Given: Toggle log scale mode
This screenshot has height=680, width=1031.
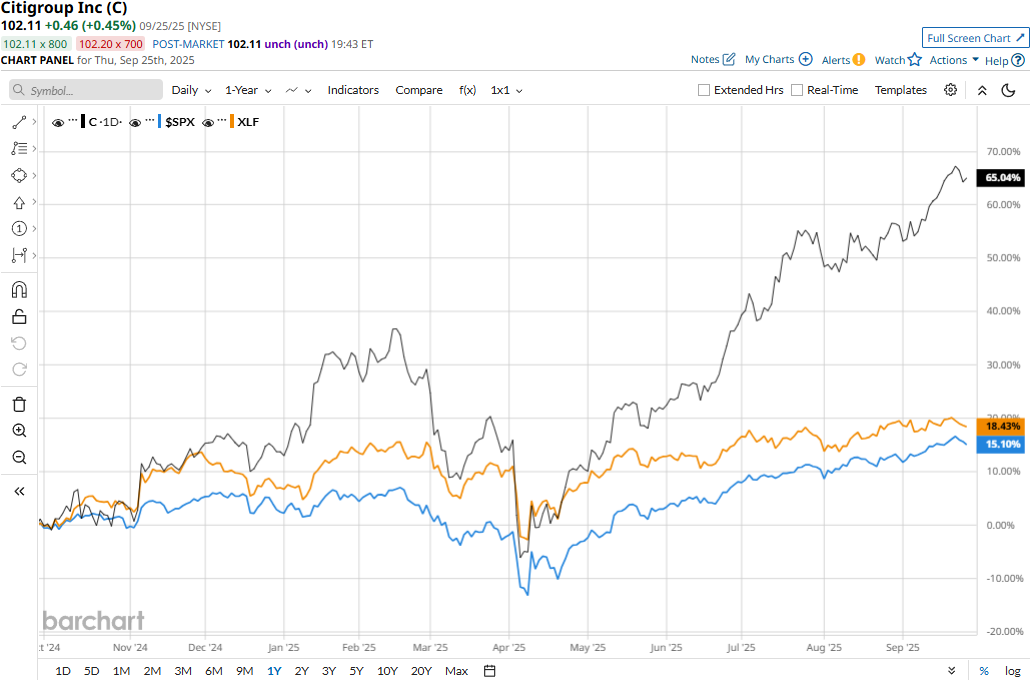Looking at the screenshot, I should 1013,671.
